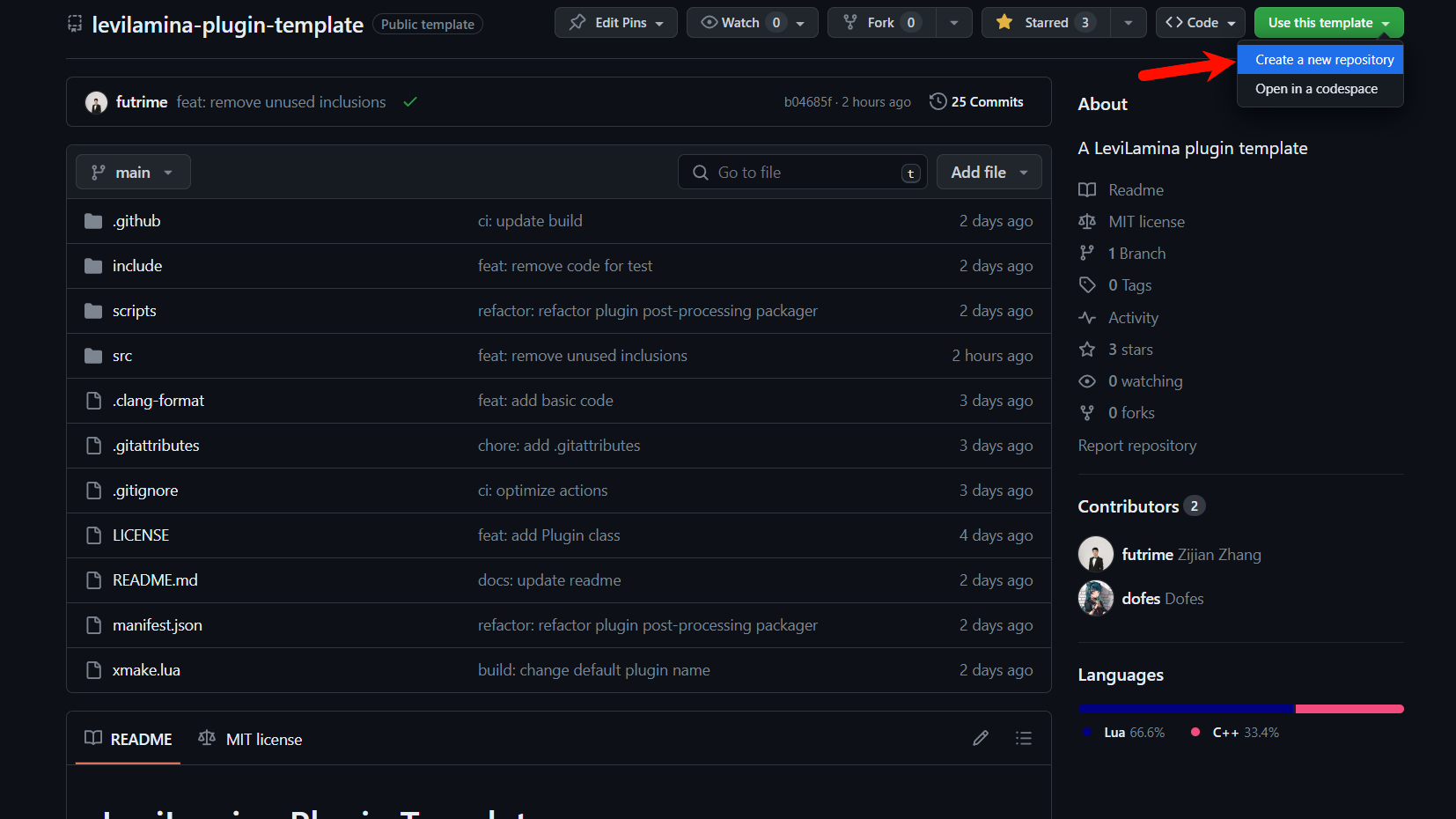Open commit 'chore: add .gitattributes' message

pos(559,446)
